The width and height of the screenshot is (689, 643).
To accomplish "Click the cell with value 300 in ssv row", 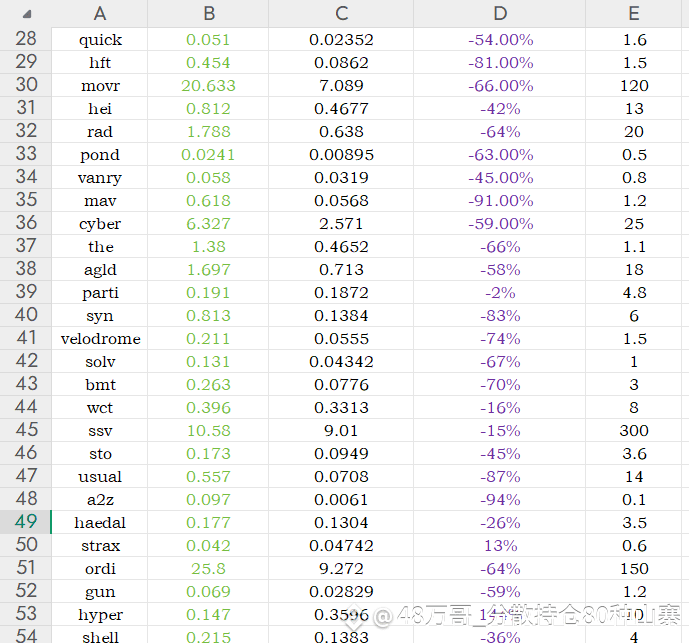I will [x=634, y=430].
